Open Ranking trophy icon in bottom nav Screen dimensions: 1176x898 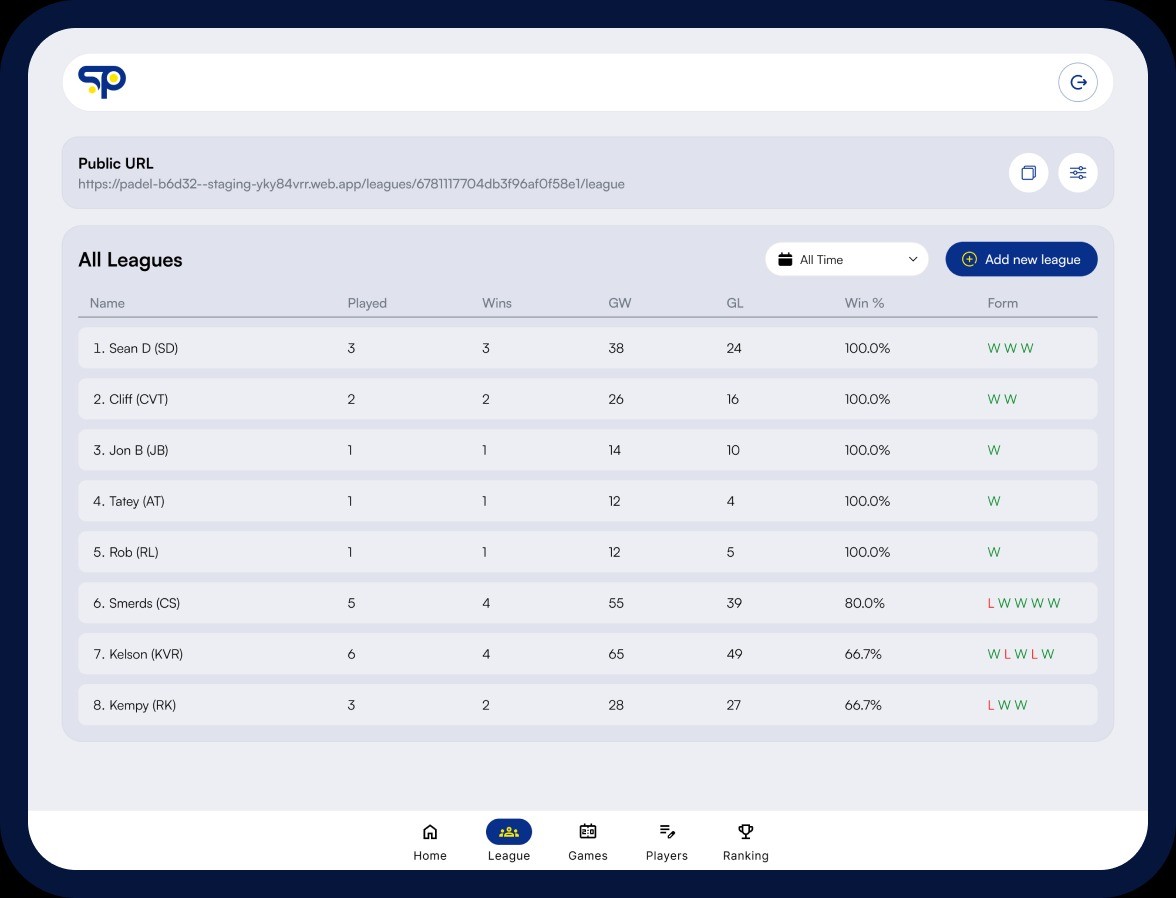pos(745,832)
